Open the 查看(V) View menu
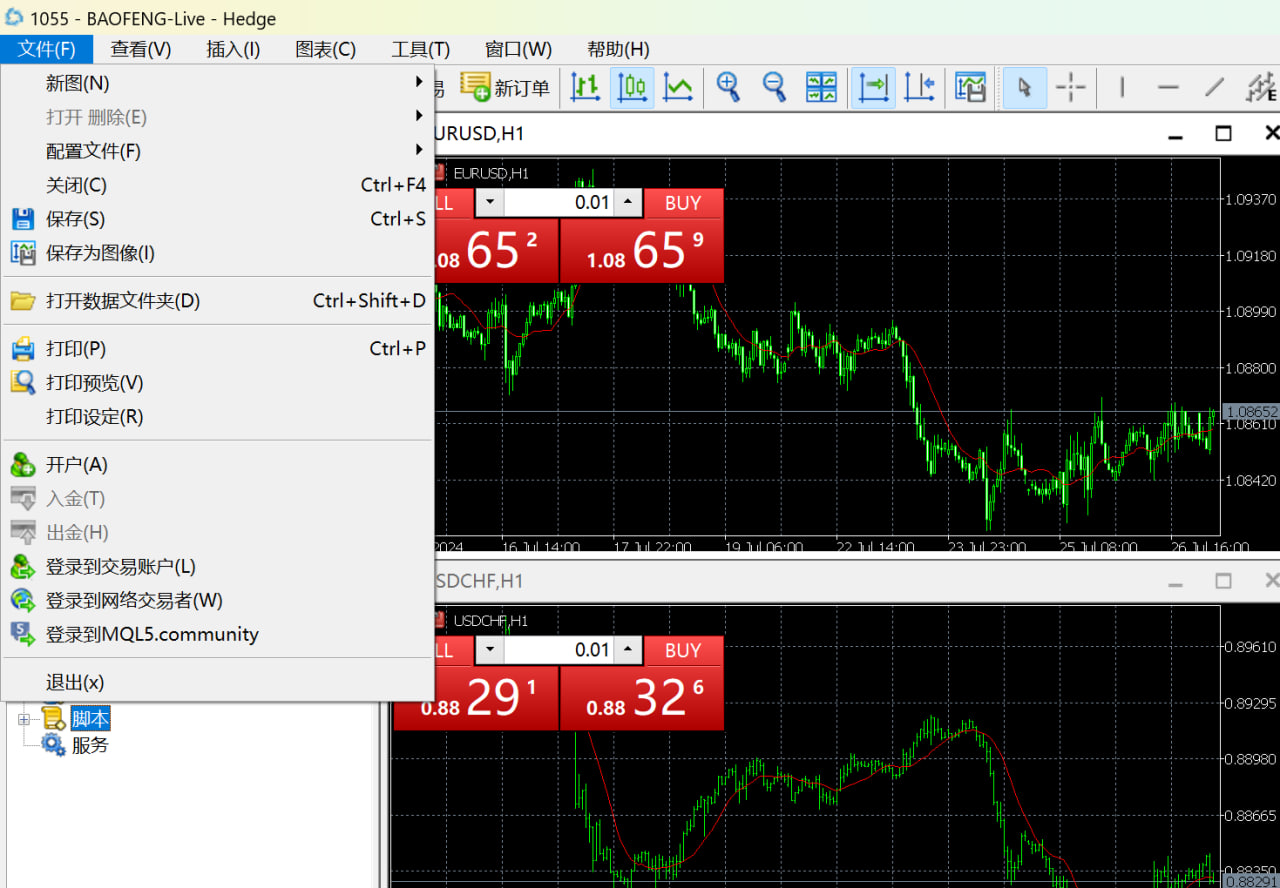Viewport: 1280px width, 888px height. pos(141,49)
